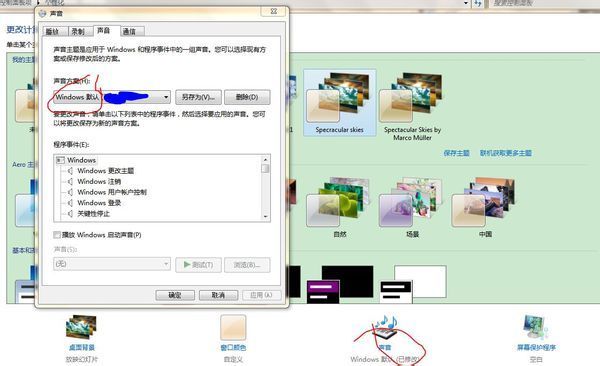Open 桌面背景 desktop background icon
Image resolution: width=600 pixels, height=366 pixels.
[x=81, y=327]
